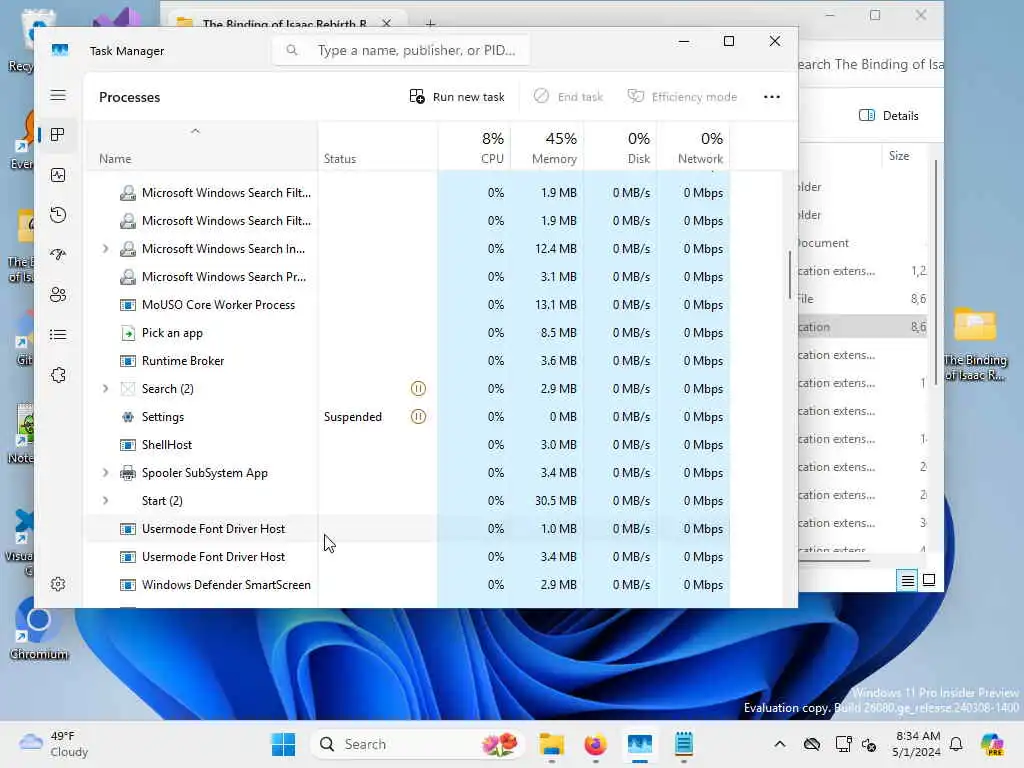Click the End task button
Screen dimensions: 1024x768
coord(568,97)
